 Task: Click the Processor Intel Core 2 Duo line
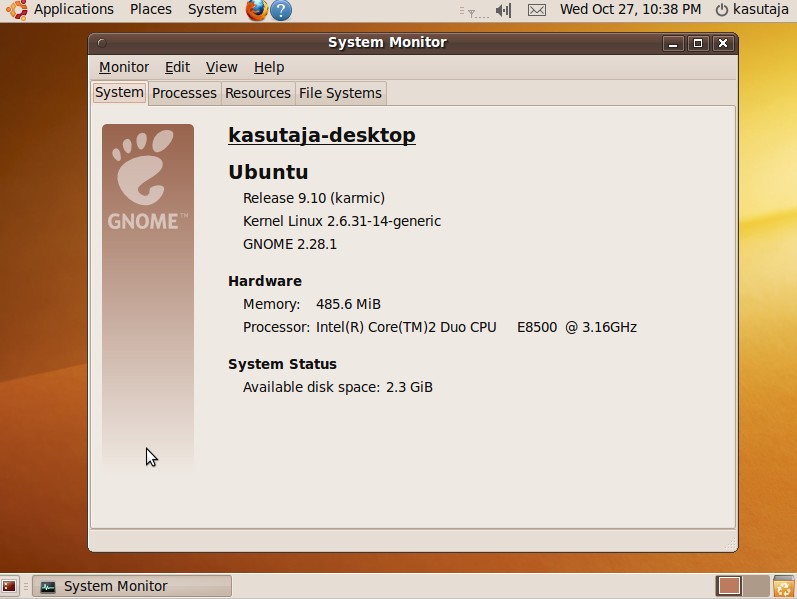(440, 327)
